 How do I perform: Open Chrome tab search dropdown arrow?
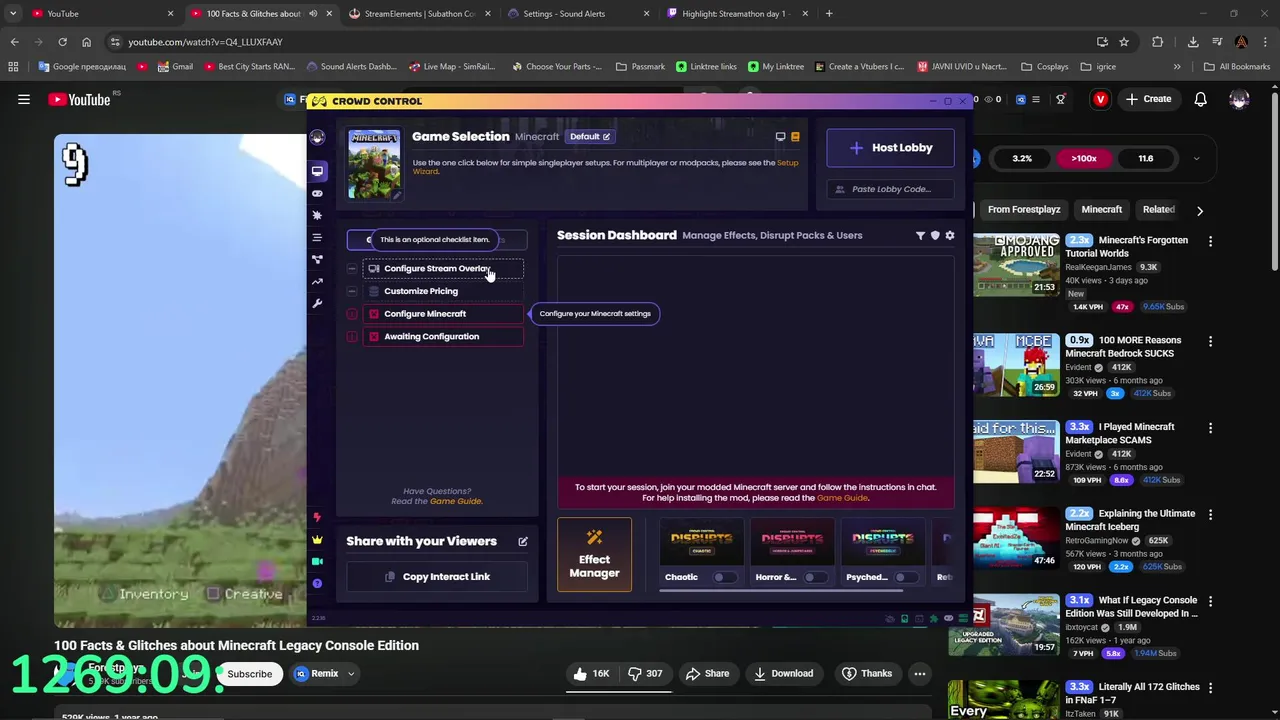pos(13,14)
